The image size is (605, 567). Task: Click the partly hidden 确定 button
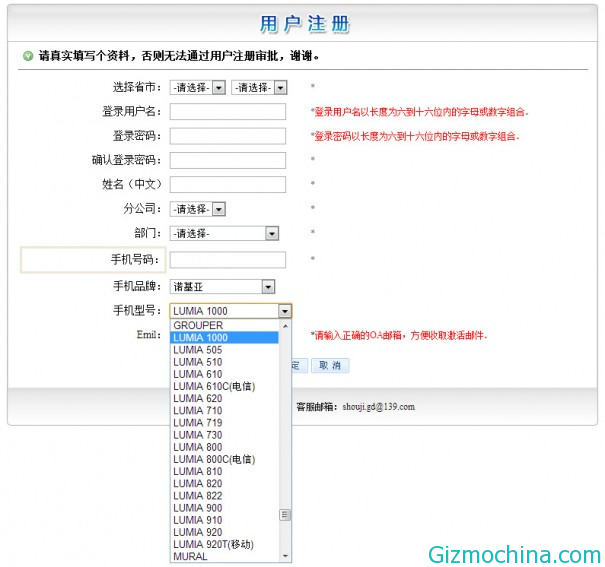[300, 365]
